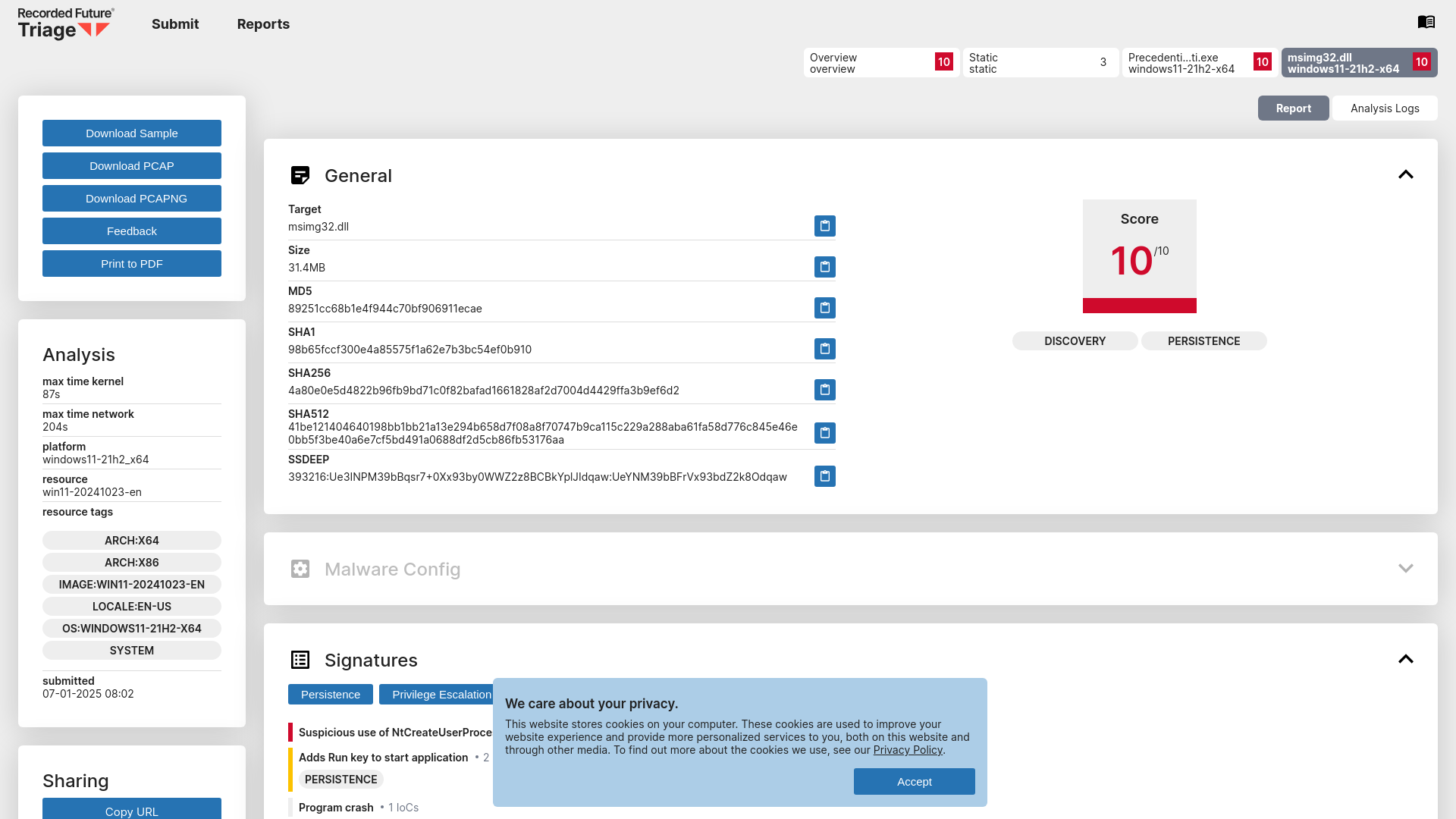Screen dimensions: 1456x819
Task: Click the platform value windows11-21h2_x64
Action: point(96,460)
